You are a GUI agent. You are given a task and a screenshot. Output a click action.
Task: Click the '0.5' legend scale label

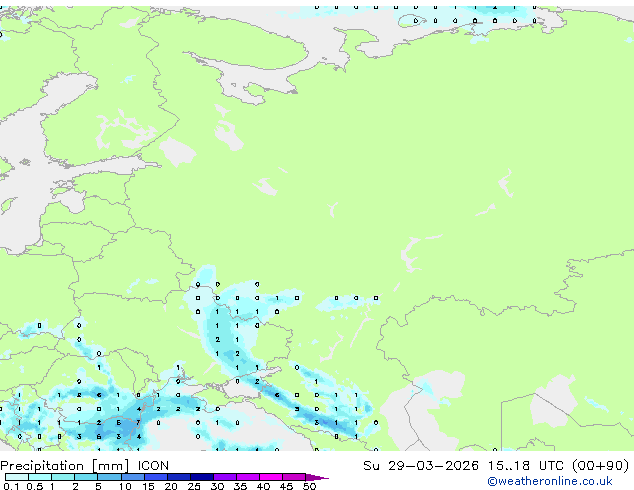(35, 486)
